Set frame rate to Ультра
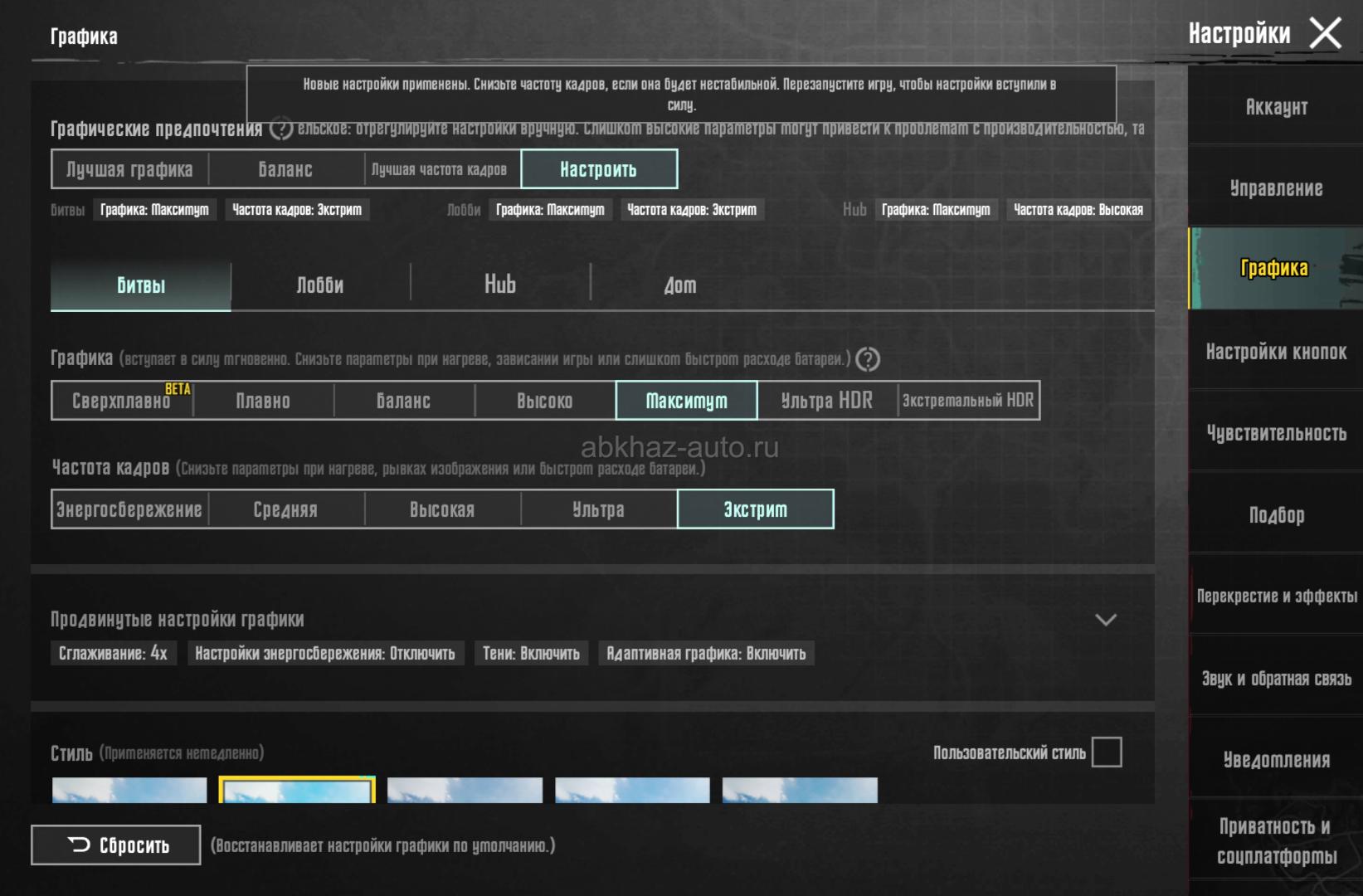Image resolution: width=1363 pixels, height=896 pixels. (x=598, y=509)
